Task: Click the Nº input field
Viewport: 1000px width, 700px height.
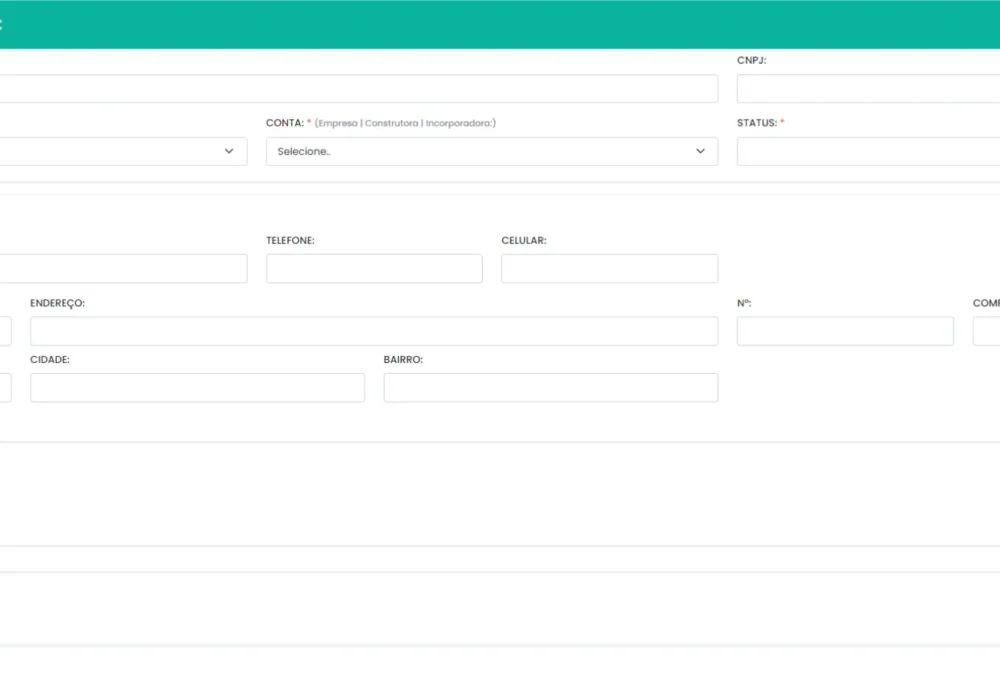Action: point(845,330)
